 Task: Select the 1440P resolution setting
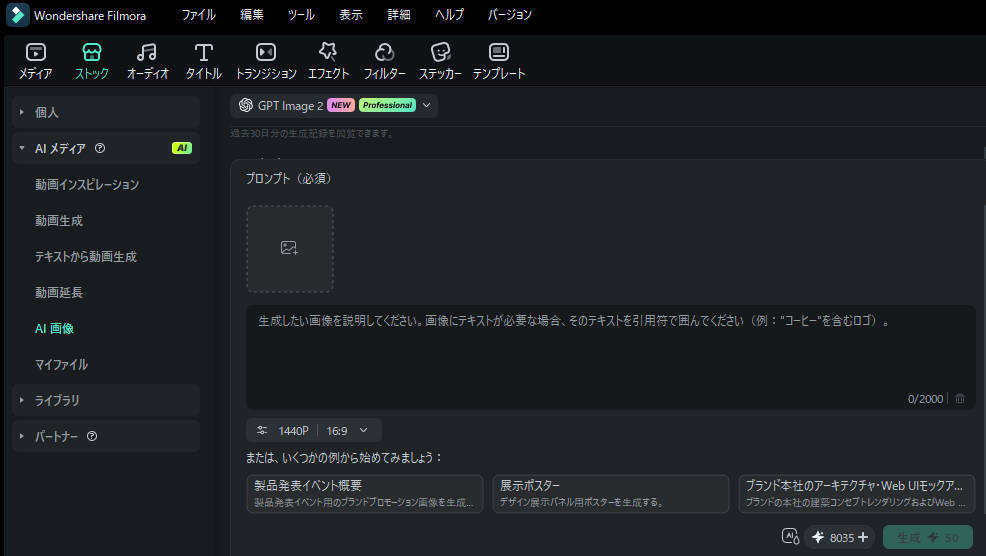[293, 431]
